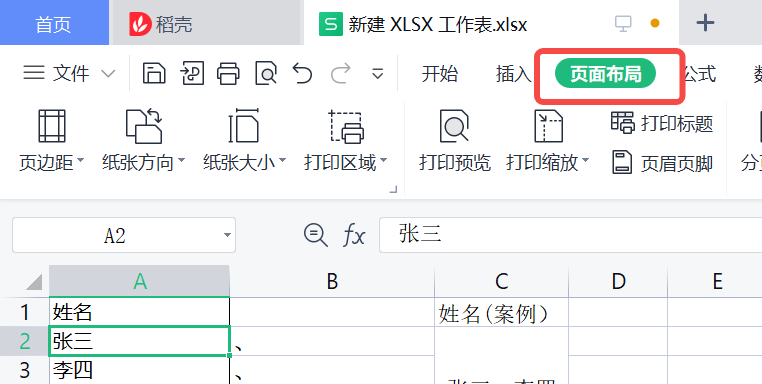Switch to the 插入 (Insert) ribbon tab
Viewport: 762px width, 384px height.
pos(513,74)
